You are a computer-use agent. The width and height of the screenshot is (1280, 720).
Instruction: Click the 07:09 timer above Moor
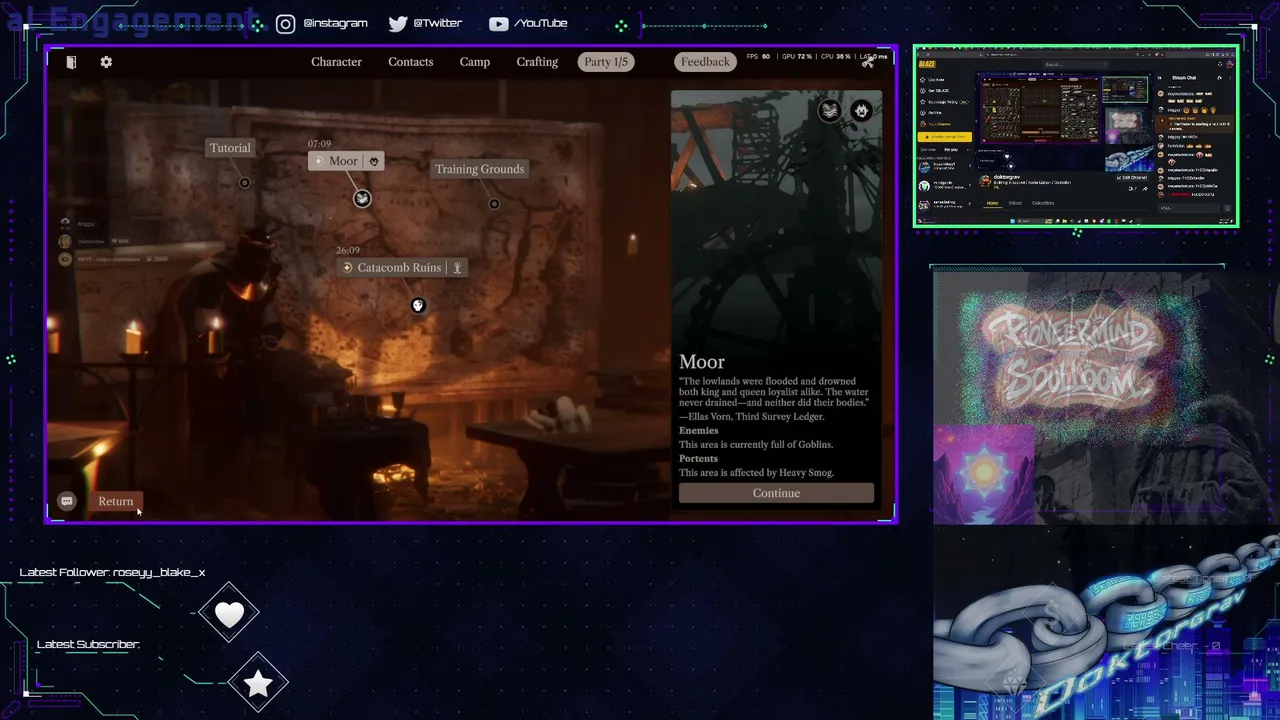(319, 144)
